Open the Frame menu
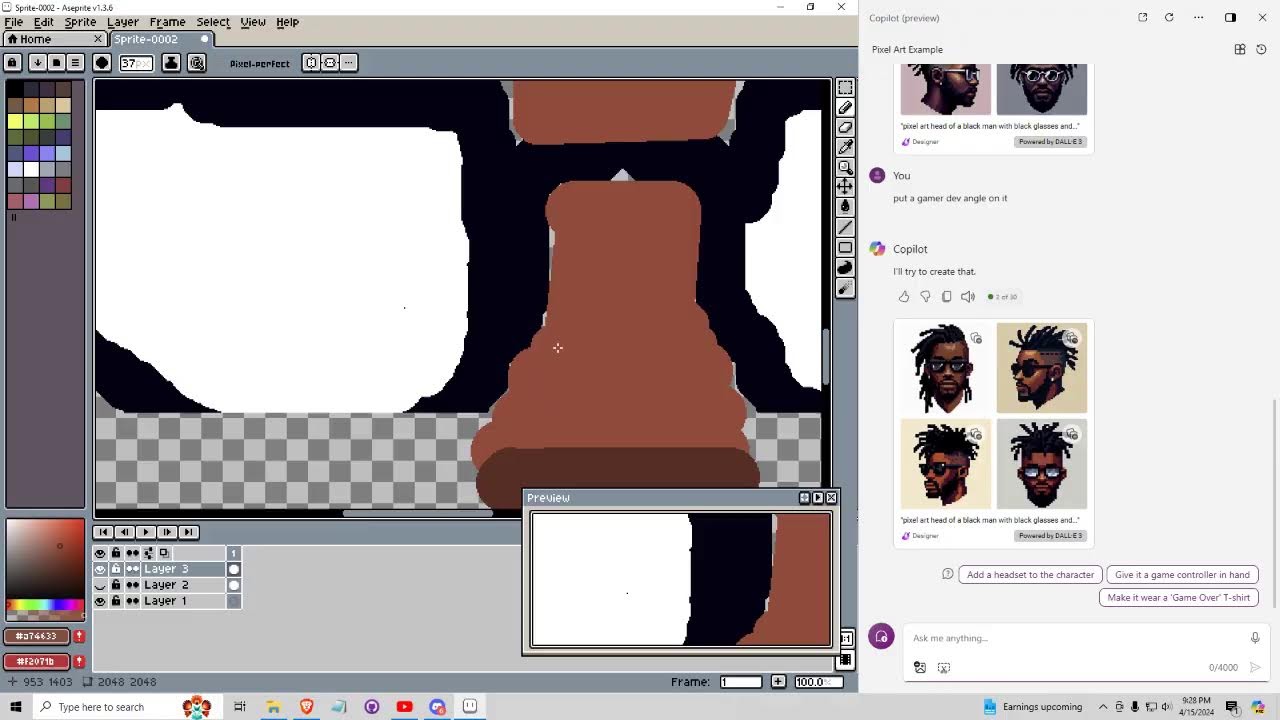The height and width of the screenshot is (720, 1280). click(167, 22)
